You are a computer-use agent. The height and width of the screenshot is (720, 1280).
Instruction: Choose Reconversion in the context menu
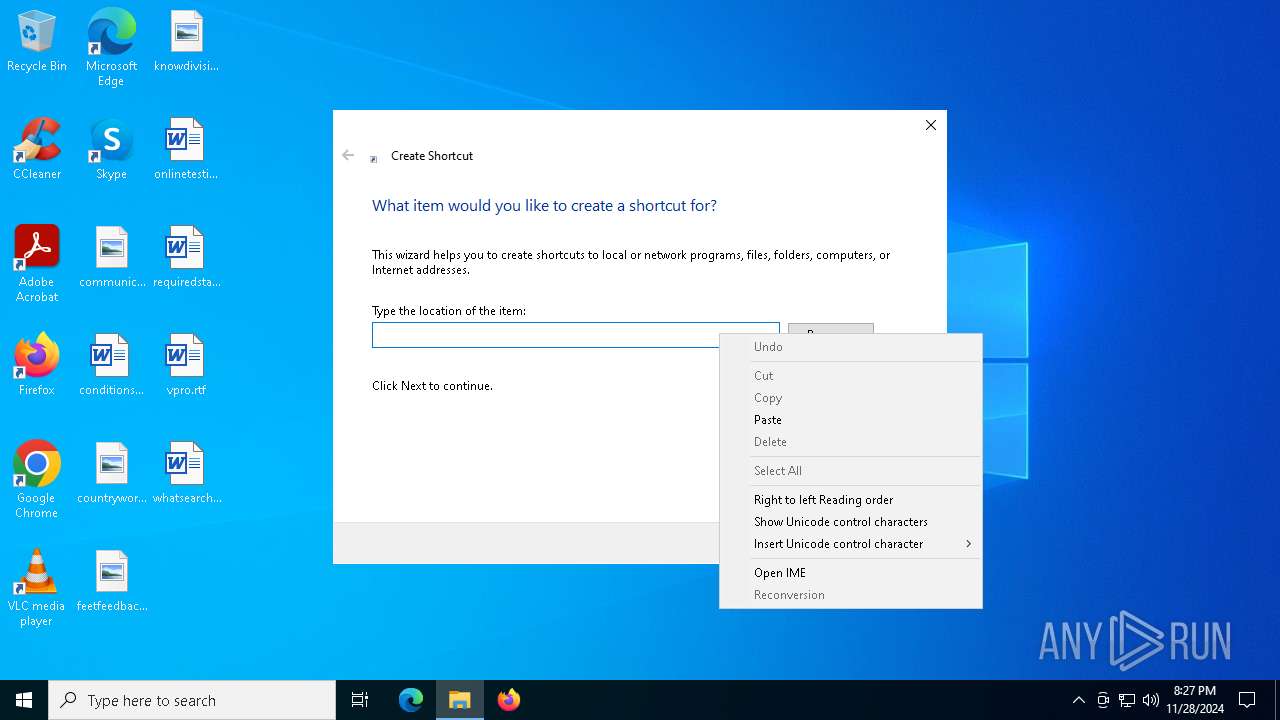click(x=850, y=595)
